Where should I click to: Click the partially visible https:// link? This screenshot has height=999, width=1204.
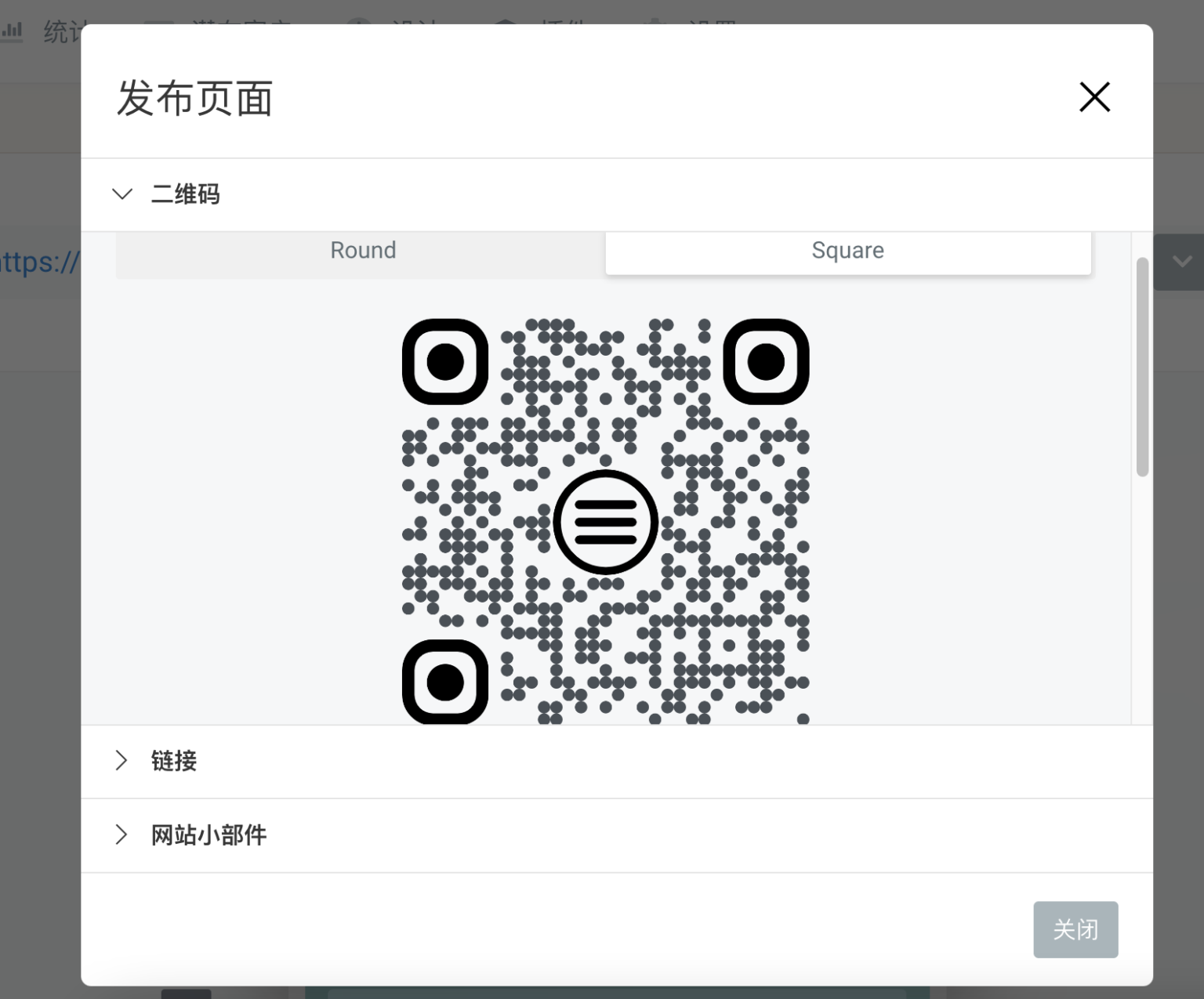click(39, 262)
